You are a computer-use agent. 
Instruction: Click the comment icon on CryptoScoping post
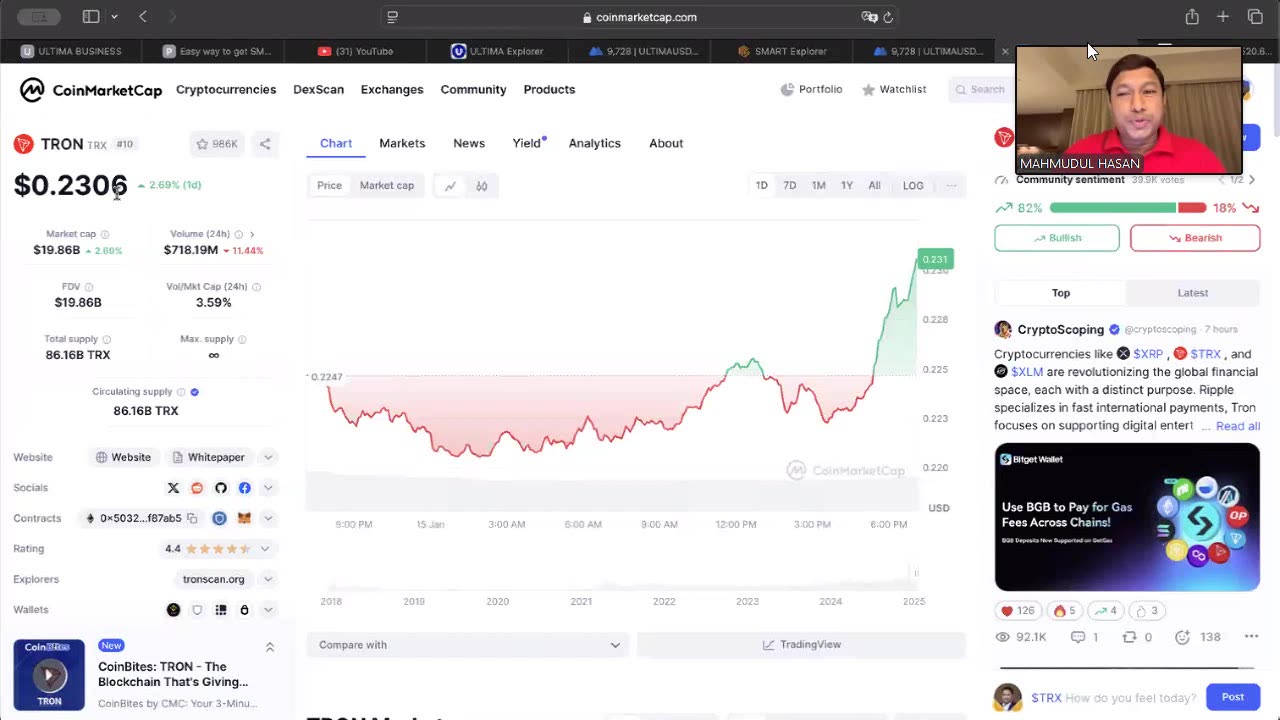coord(1078,637)
